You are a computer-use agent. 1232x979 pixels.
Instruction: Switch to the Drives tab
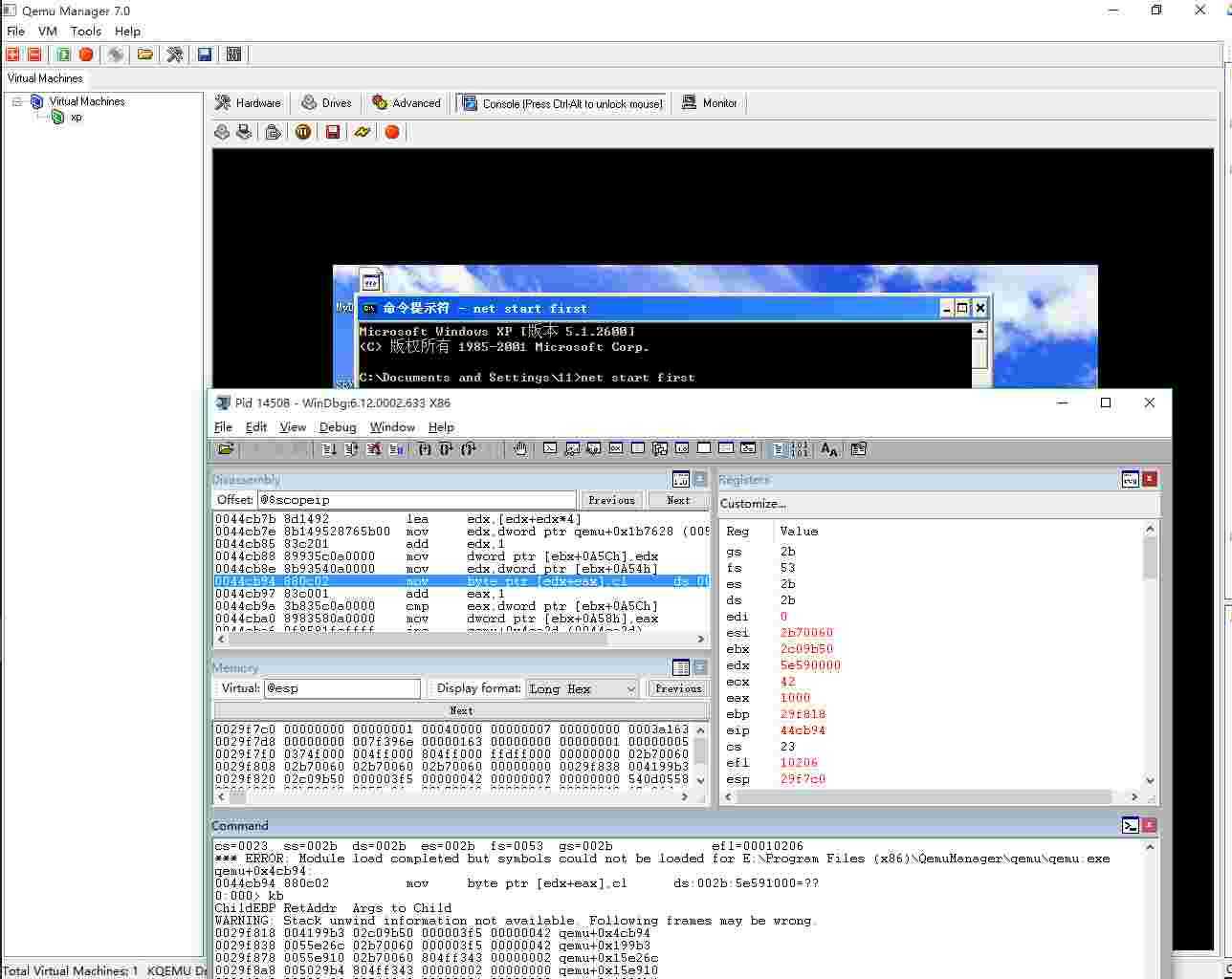coord(327,103)
